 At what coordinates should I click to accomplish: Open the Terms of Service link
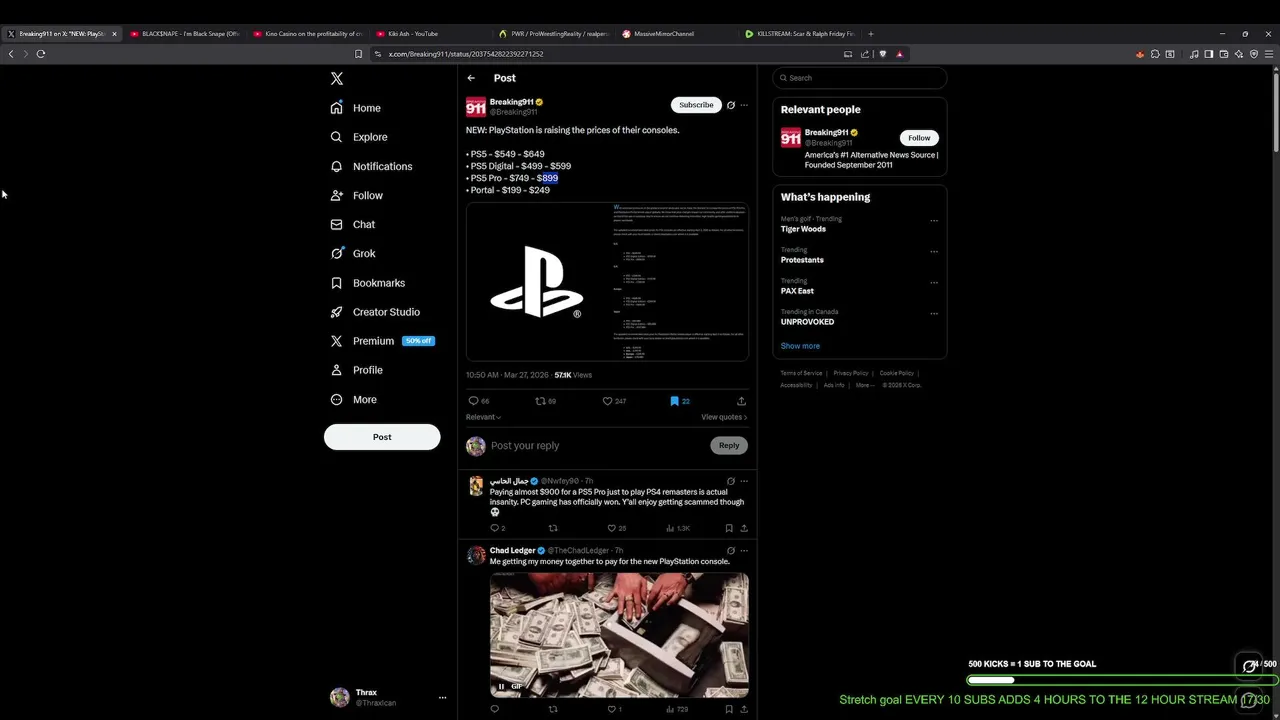click(801, 373)
